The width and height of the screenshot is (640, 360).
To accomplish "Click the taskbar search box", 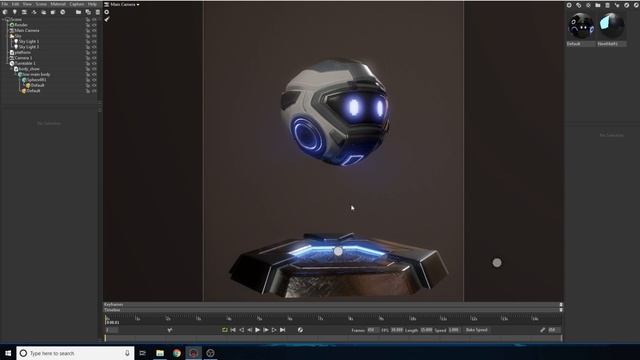I will pyautogui.click(x=76, y=353).
